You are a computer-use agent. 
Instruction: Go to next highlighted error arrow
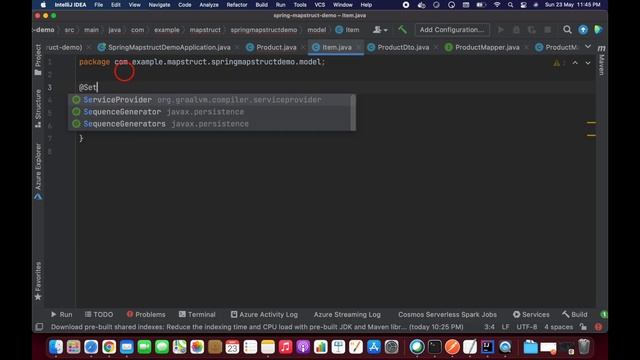click(588, 63)
